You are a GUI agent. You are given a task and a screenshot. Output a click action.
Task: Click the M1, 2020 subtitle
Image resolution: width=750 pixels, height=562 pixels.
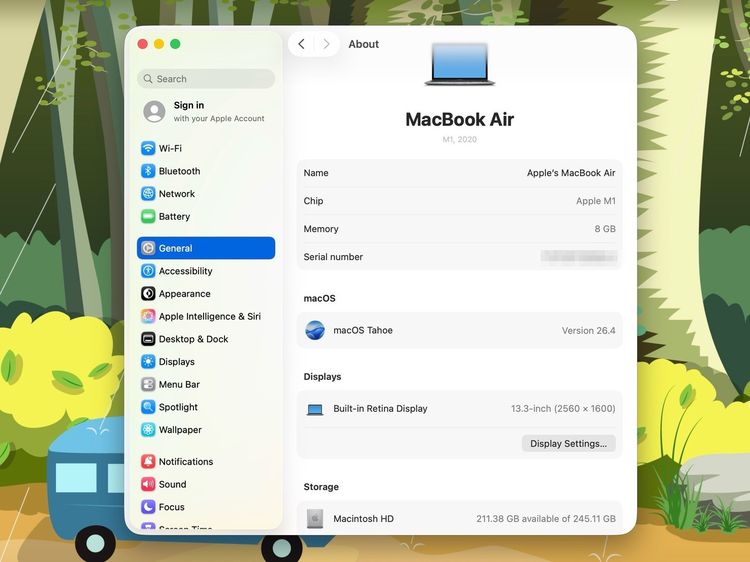tap(460, 140)
